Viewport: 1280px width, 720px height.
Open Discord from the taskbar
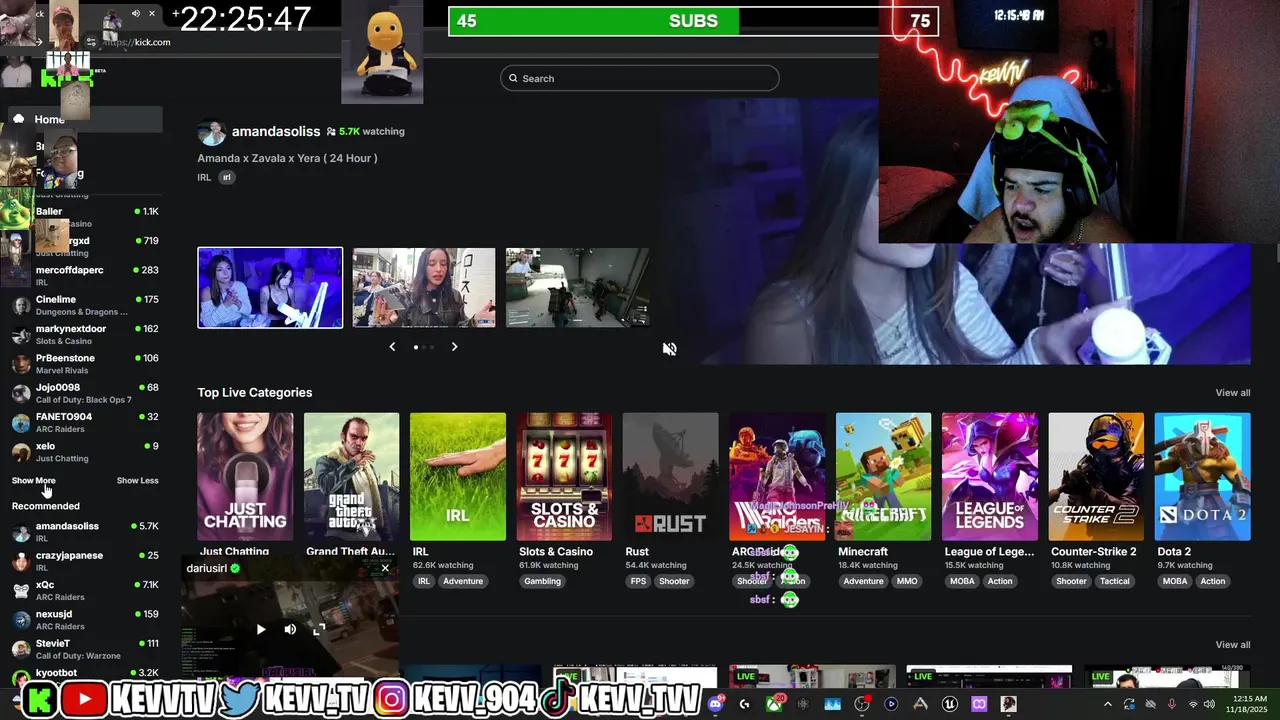pyautogui.click(x=715, y=704)
